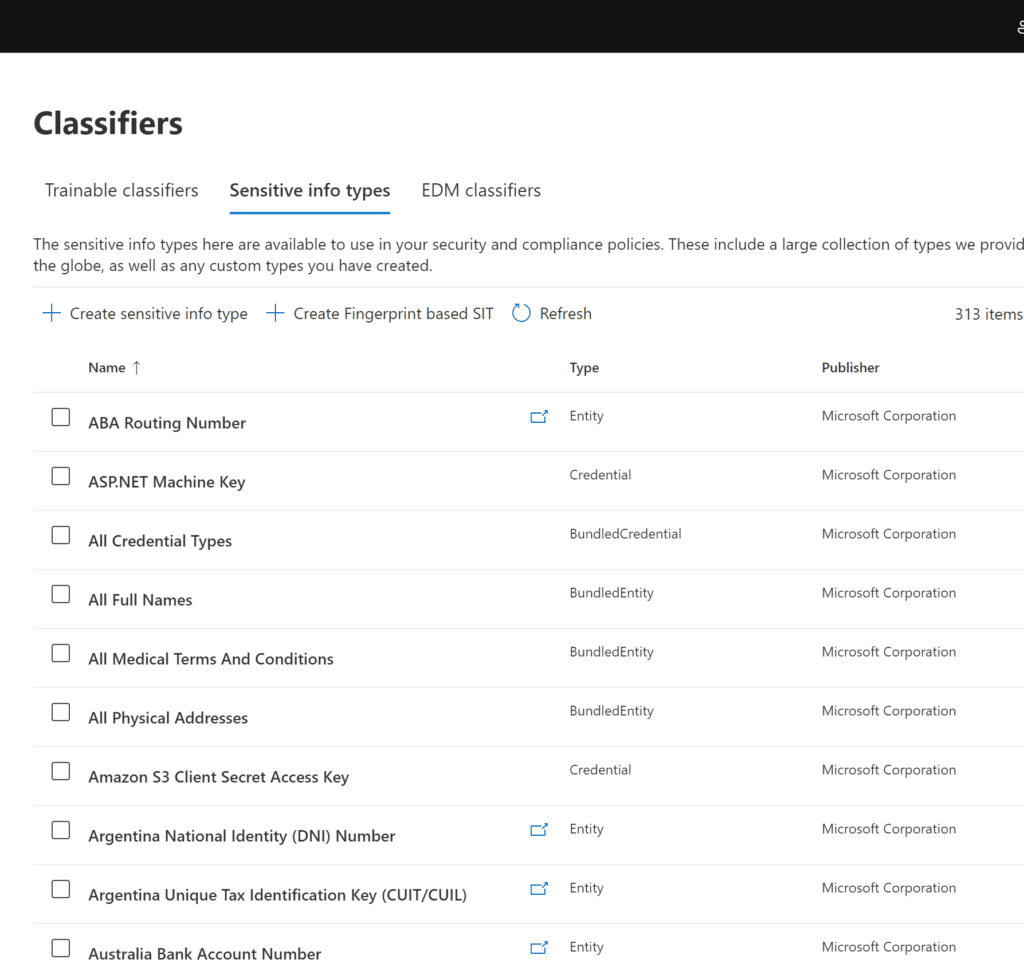1024x979 pixels.
Task: Select the All Credential Types checkbox
Action: click(60, 535)
